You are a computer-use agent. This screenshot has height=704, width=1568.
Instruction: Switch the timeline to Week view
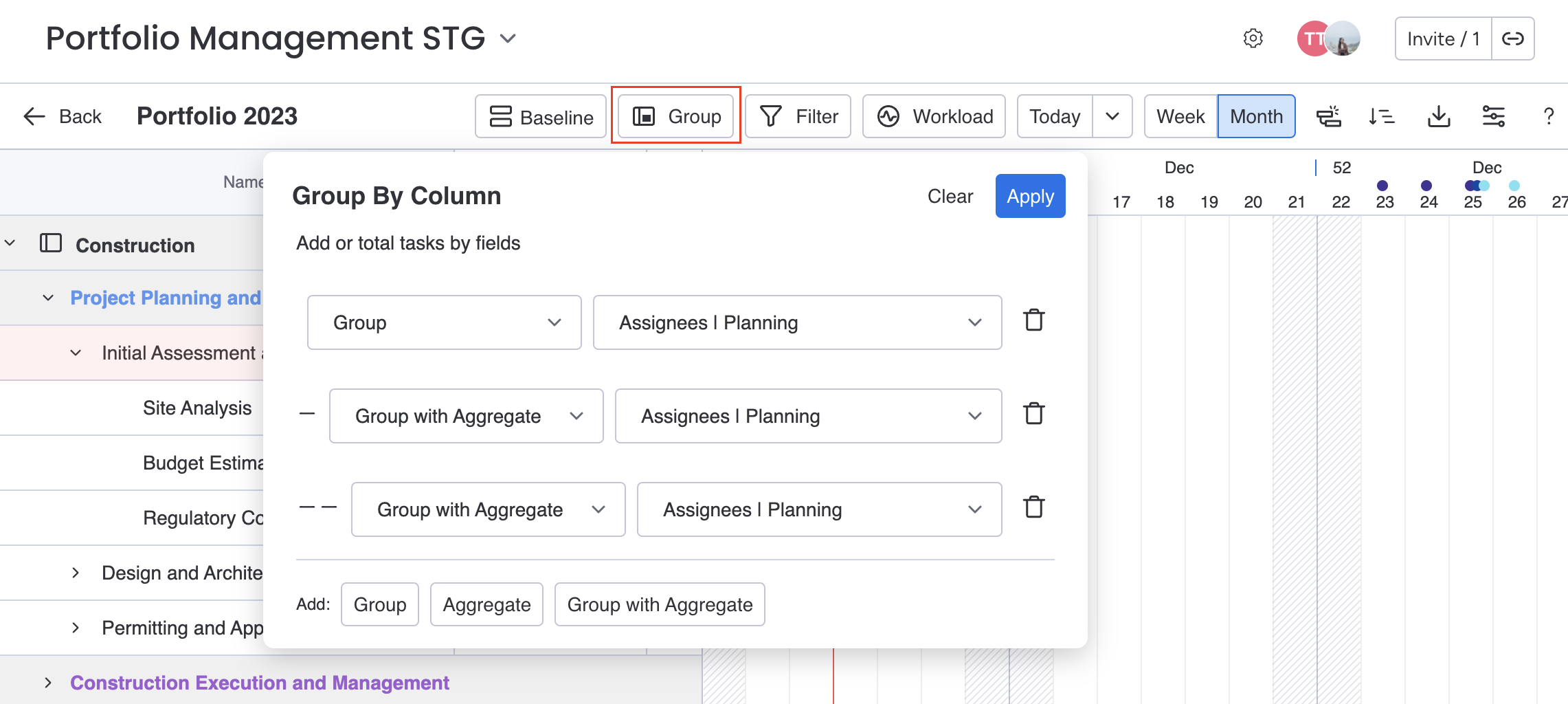[1180, 116]
